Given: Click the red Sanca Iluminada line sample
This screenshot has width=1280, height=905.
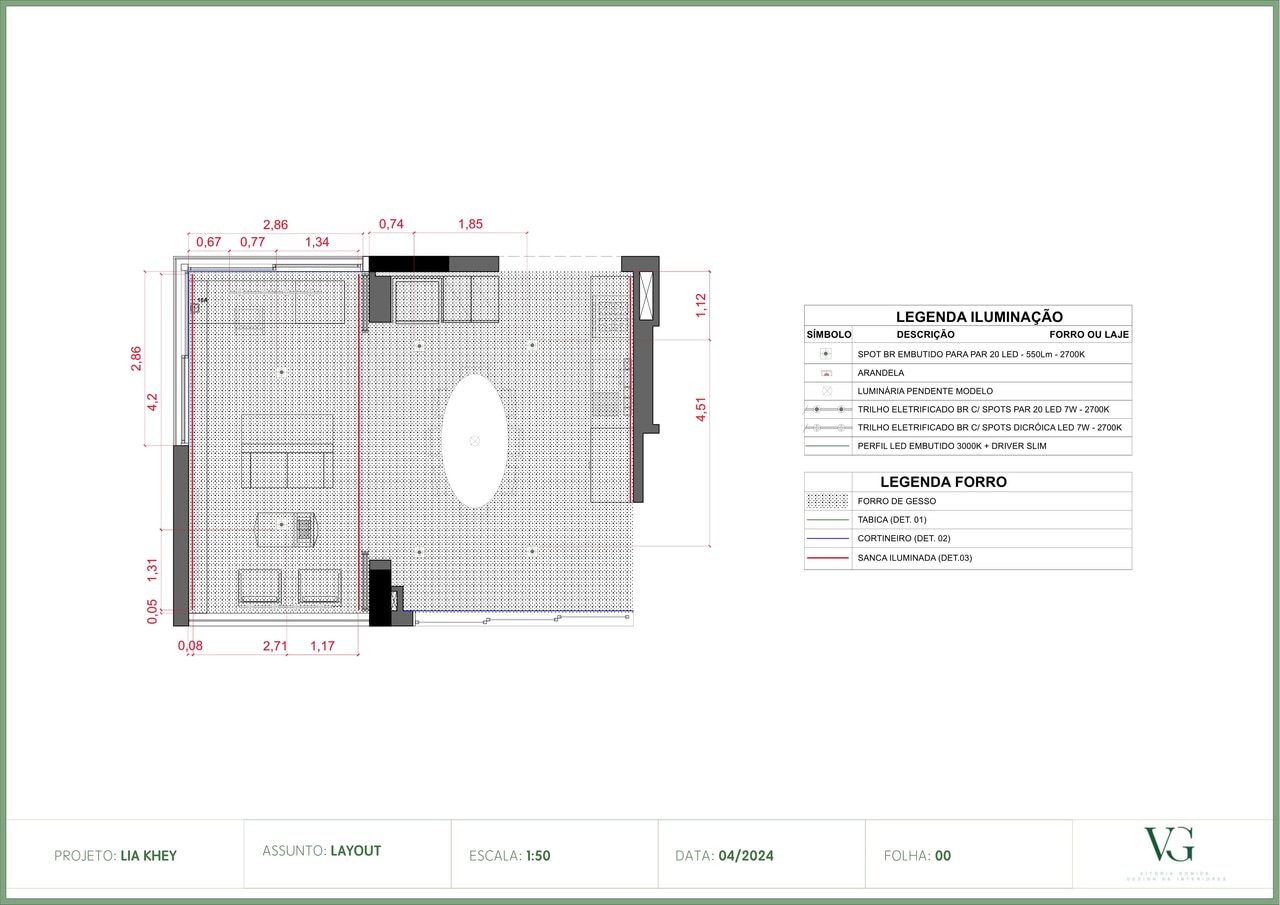Looking at the screenshot, I should point(828,557).
